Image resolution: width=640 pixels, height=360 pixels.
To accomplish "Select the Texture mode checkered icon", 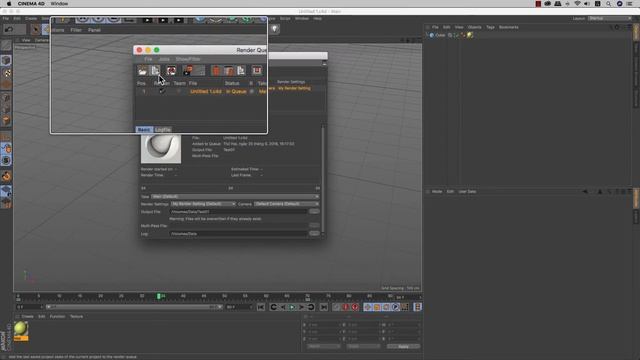I will click(6, 73).
